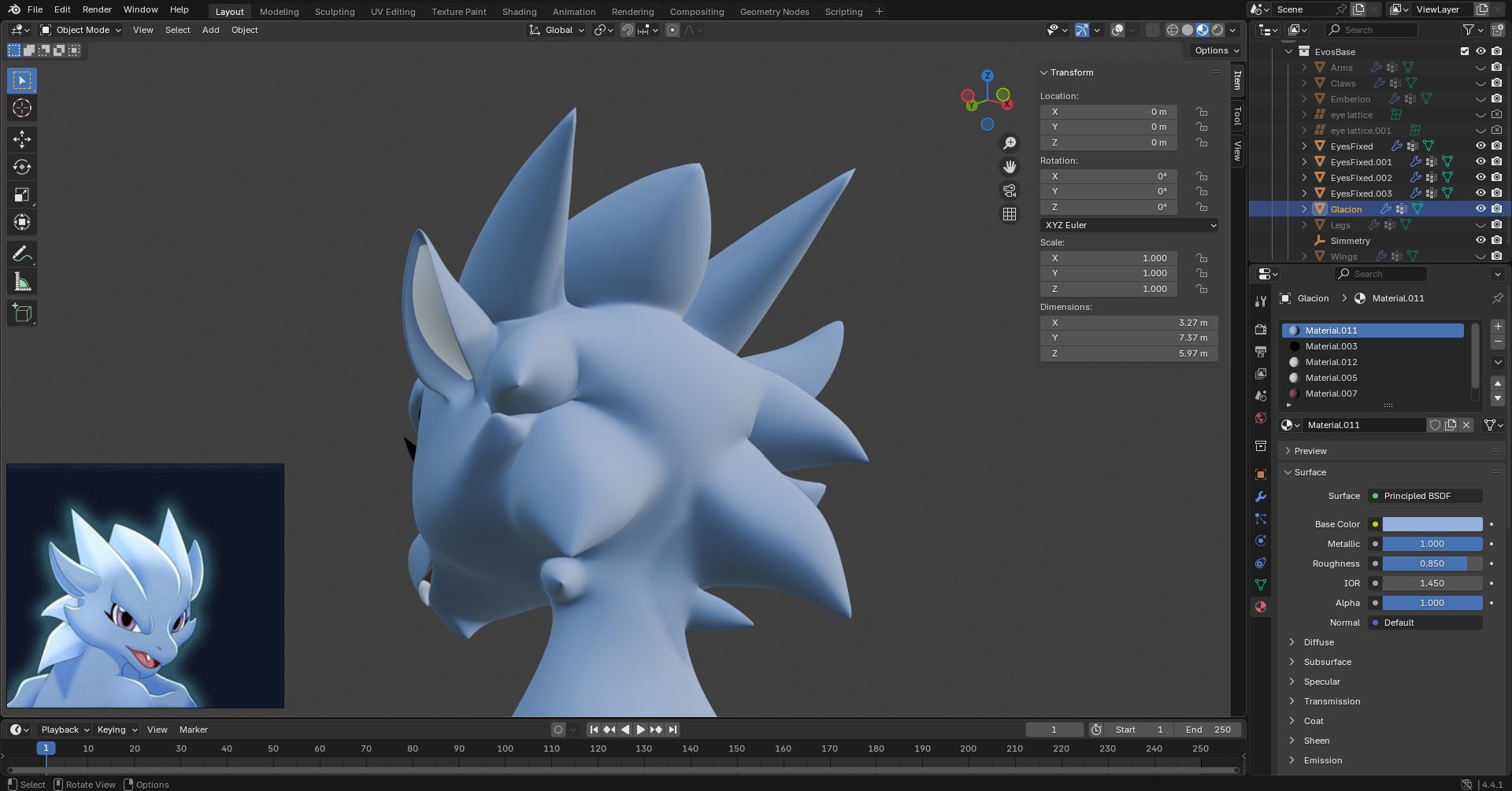The height and width of the screenshot is (791, 1512).
Task: Click the Options button in viewport
Action: [1215, 50]
